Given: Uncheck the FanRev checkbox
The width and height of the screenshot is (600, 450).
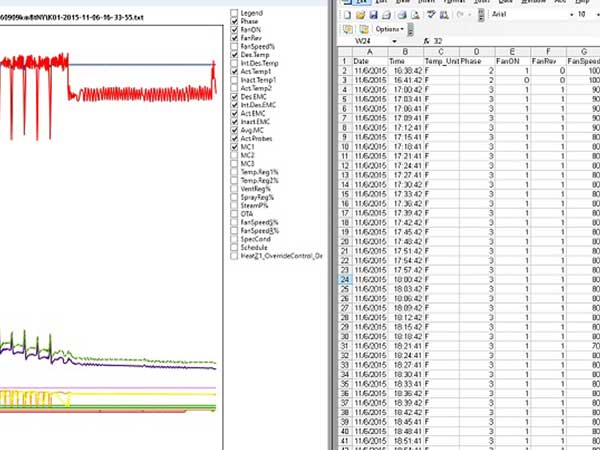Looking at the screenshot, I should pyautogui.click(x=234, y=38).
